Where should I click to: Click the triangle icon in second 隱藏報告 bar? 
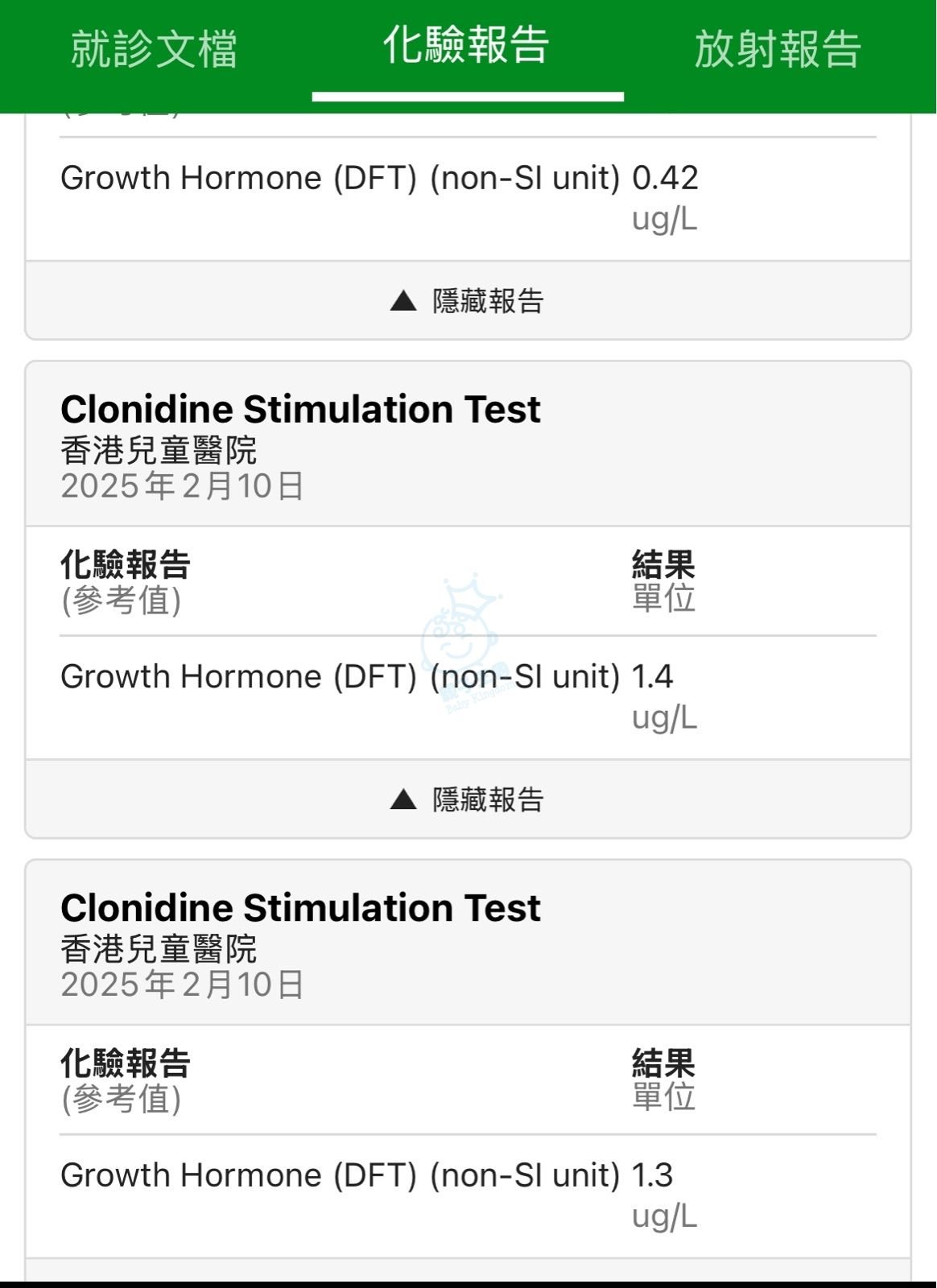403,799
